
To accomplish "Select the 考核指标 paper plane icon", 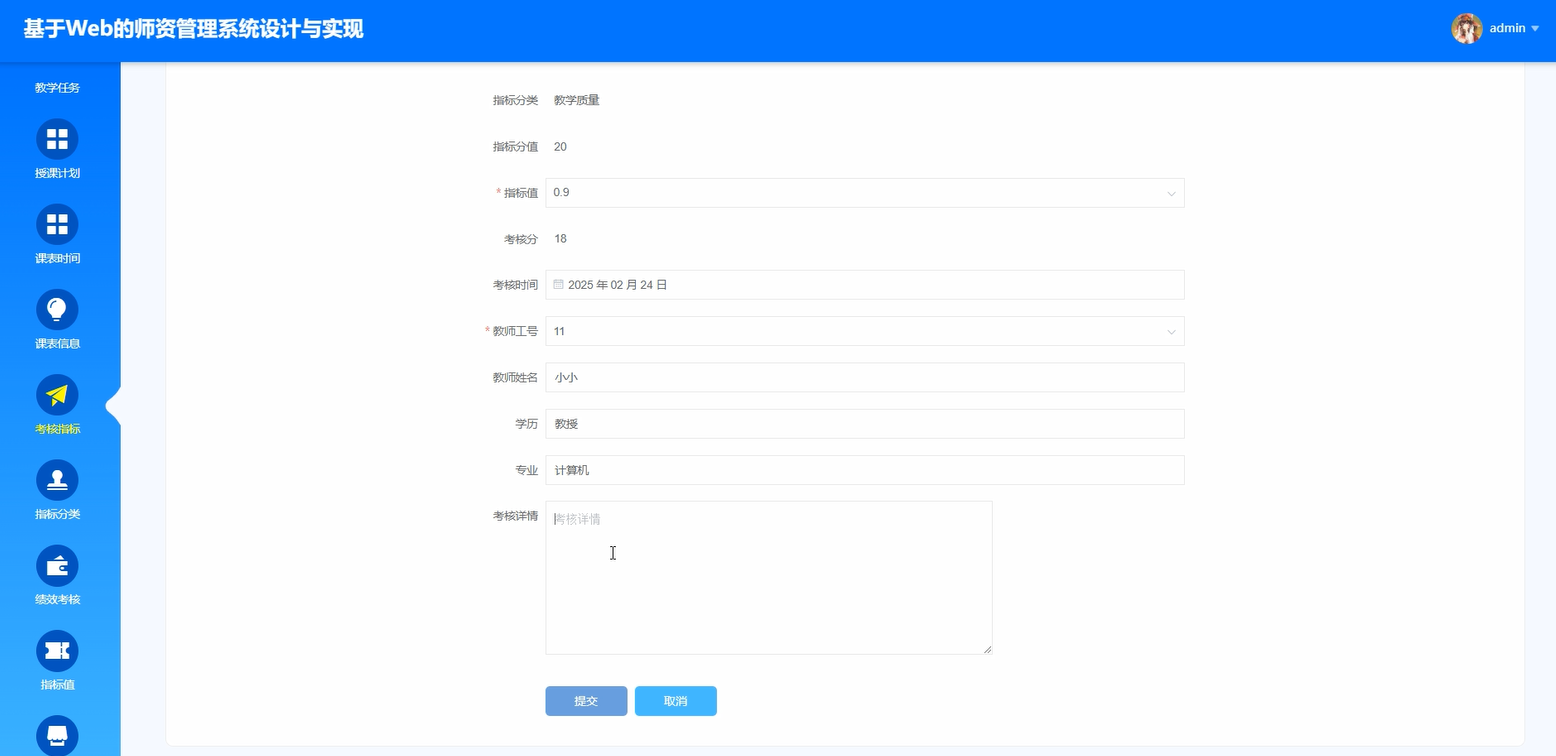I will (x=57, y=395).
